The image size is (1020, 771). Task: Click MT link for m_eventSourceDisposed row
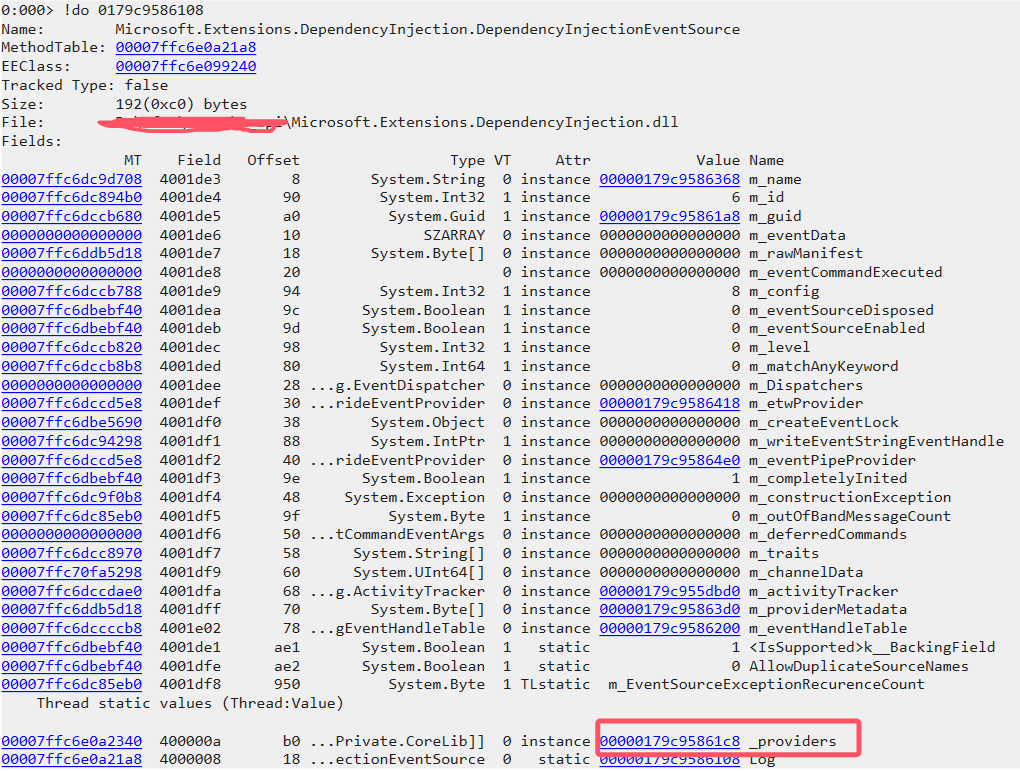pos(72,310)
